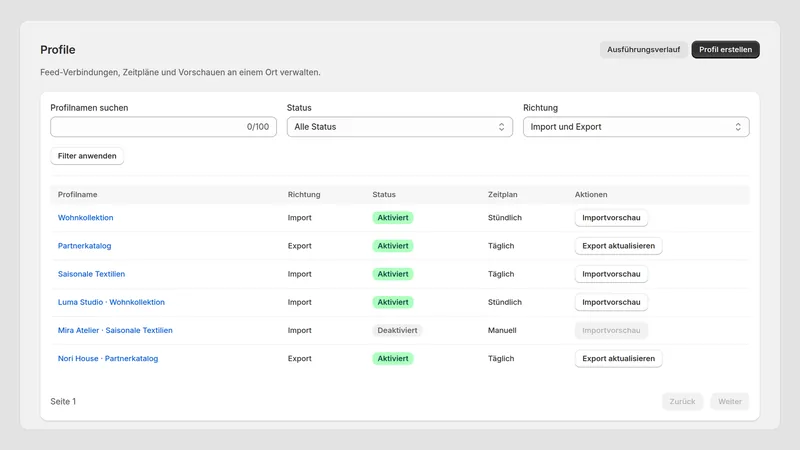Image resolution: width=800 pixels, height=450 pixels.
Task: Click disabled Importvorschau in Mira Atelier row
Action: pos(611,330)
